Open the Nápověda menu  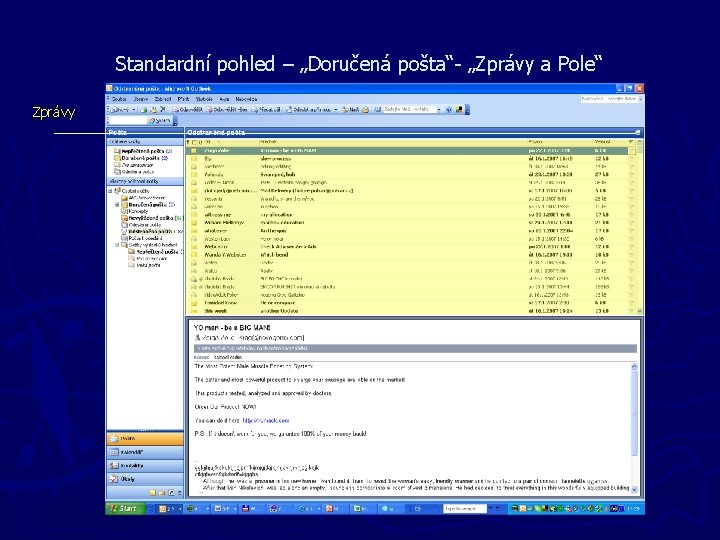pyautogui.click(x=246, y=99)
